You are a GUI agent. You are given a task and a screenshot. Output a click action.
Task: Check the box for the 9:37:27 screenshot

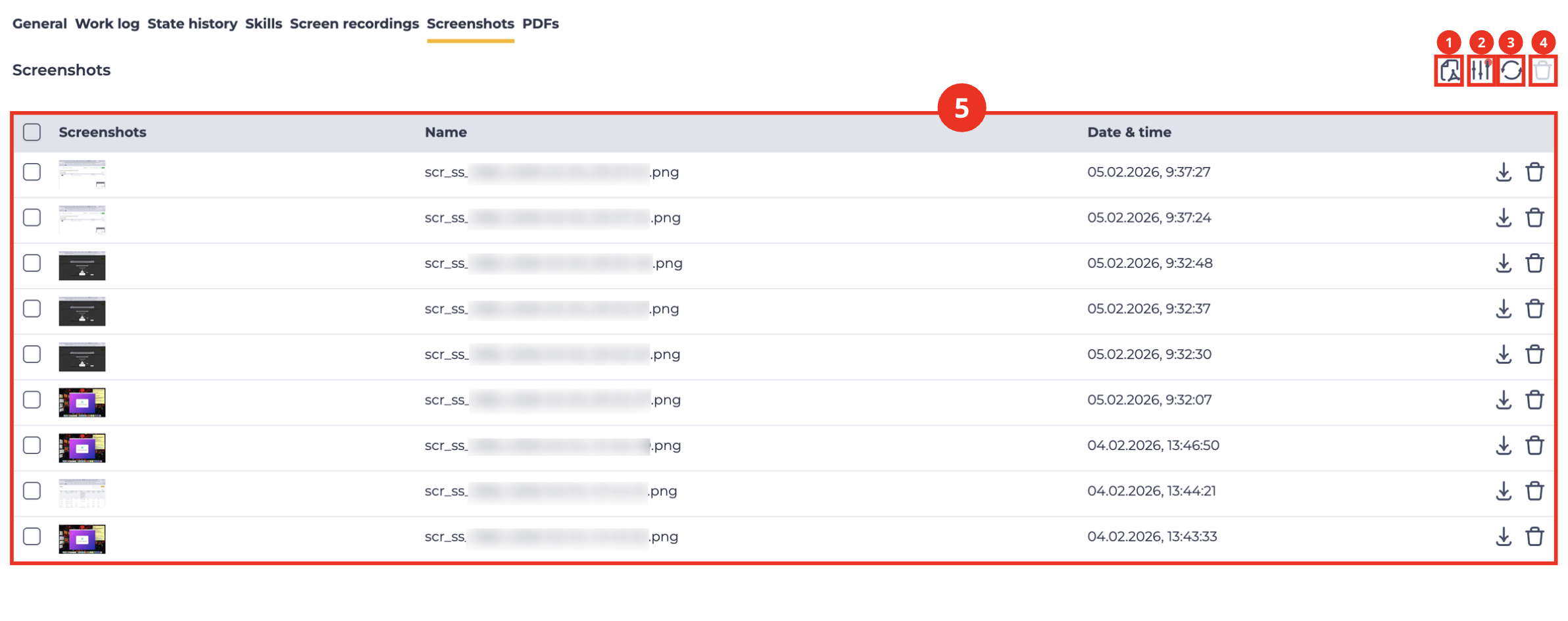(x=32, y=172)
